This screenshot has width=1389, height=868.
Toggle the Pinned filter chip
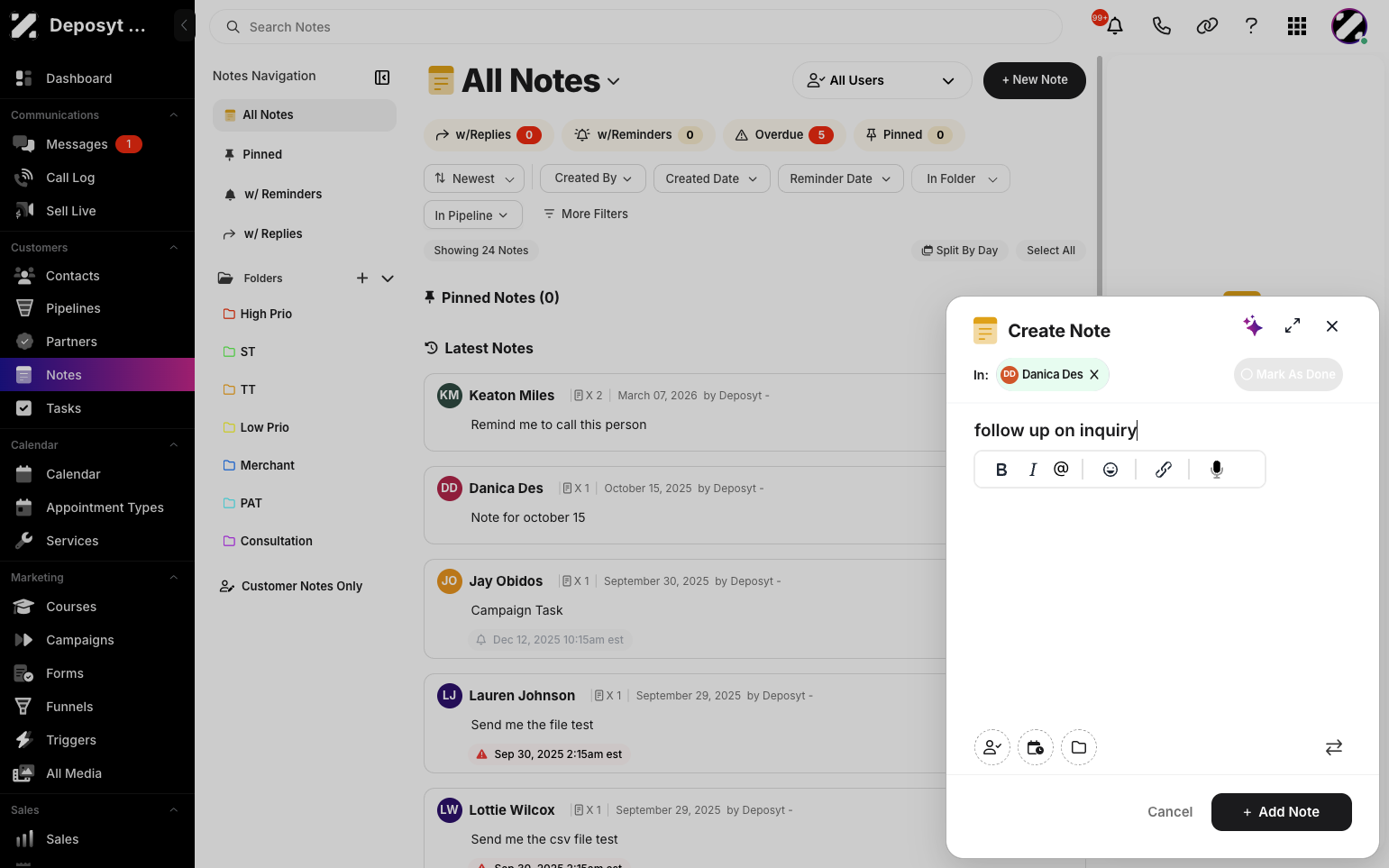(909, 134)
